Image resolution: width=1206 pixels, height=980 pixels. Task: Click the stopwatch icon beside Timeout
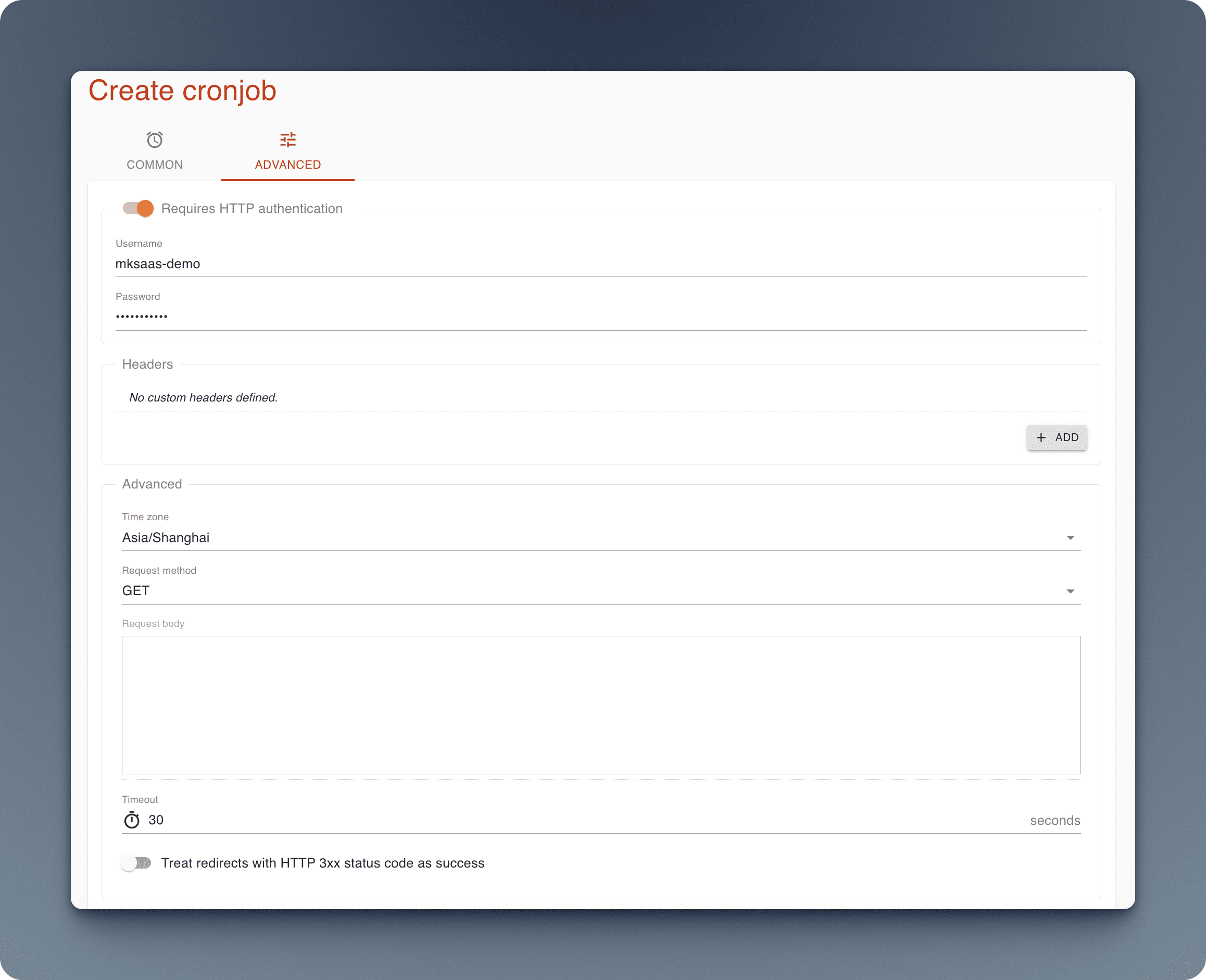[x=132, y=820]
